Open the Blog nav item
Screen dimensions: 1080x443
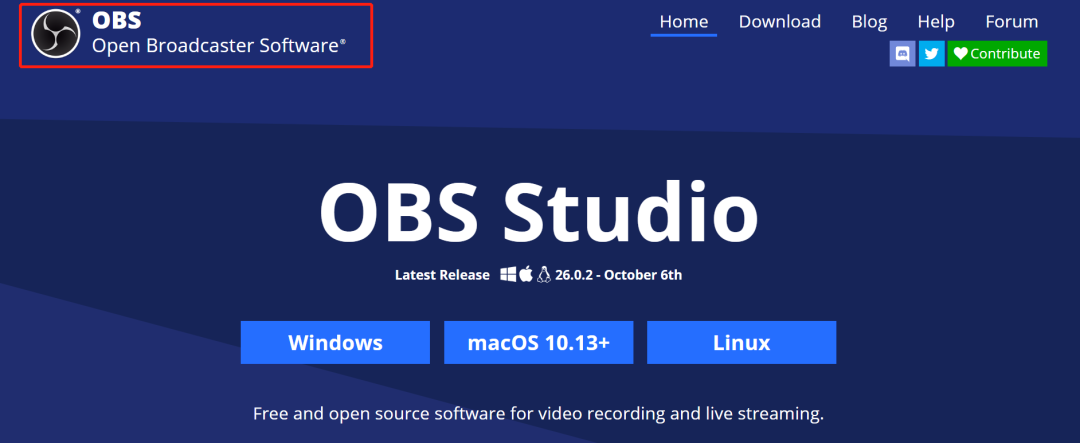point(869,21)
